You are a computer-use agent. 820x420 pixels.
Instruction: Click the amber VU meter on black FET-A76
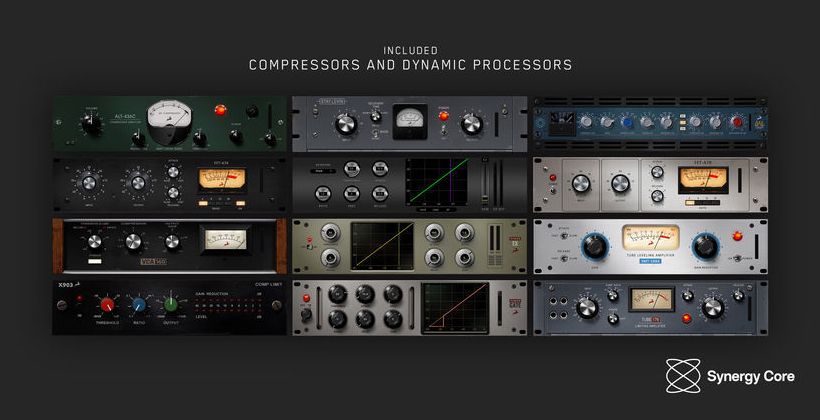pyautogui.click(x=222, y=180)
